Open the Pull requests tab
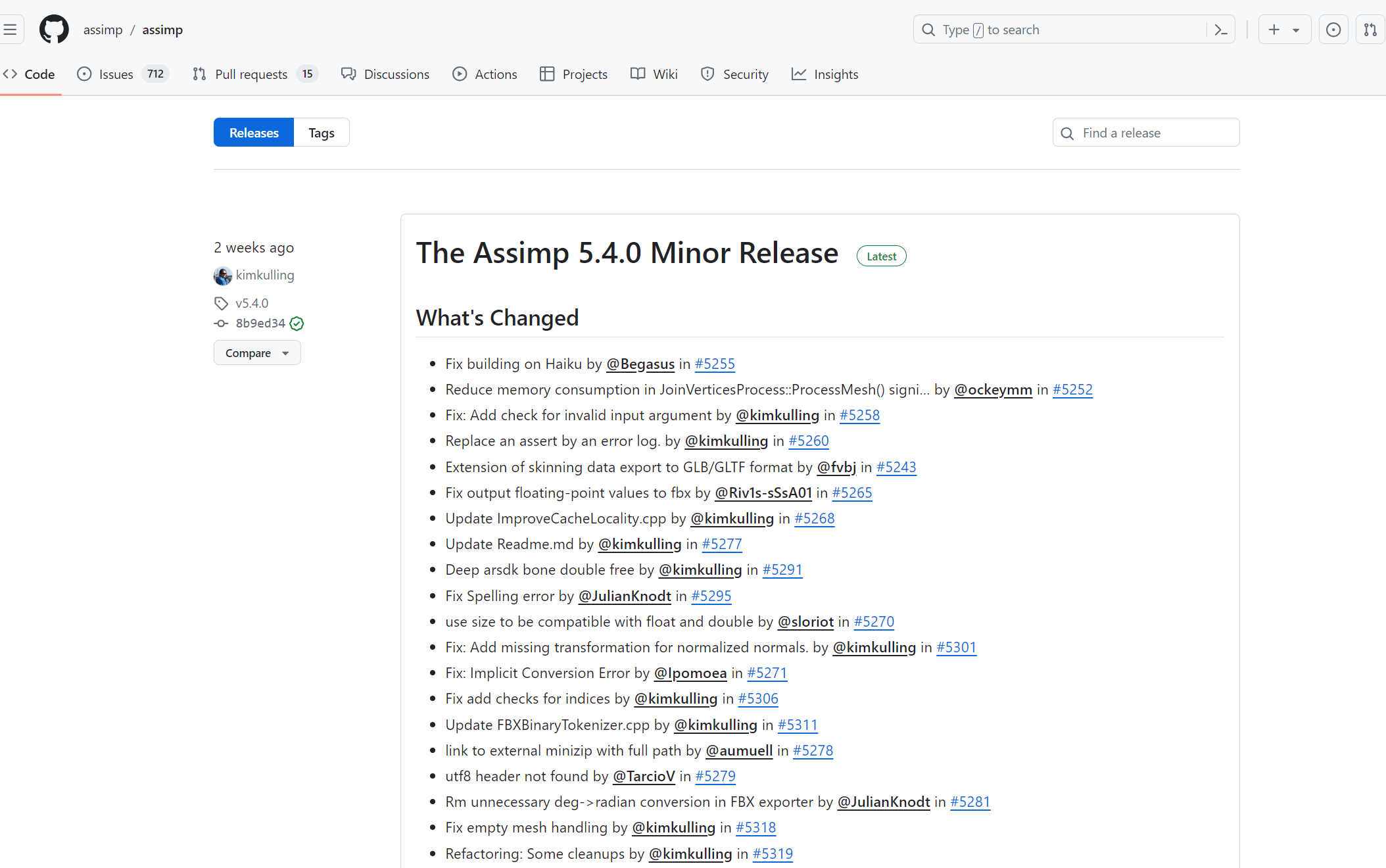The width and height of the screenshot is (1386, 868). (x=256, y=74)
